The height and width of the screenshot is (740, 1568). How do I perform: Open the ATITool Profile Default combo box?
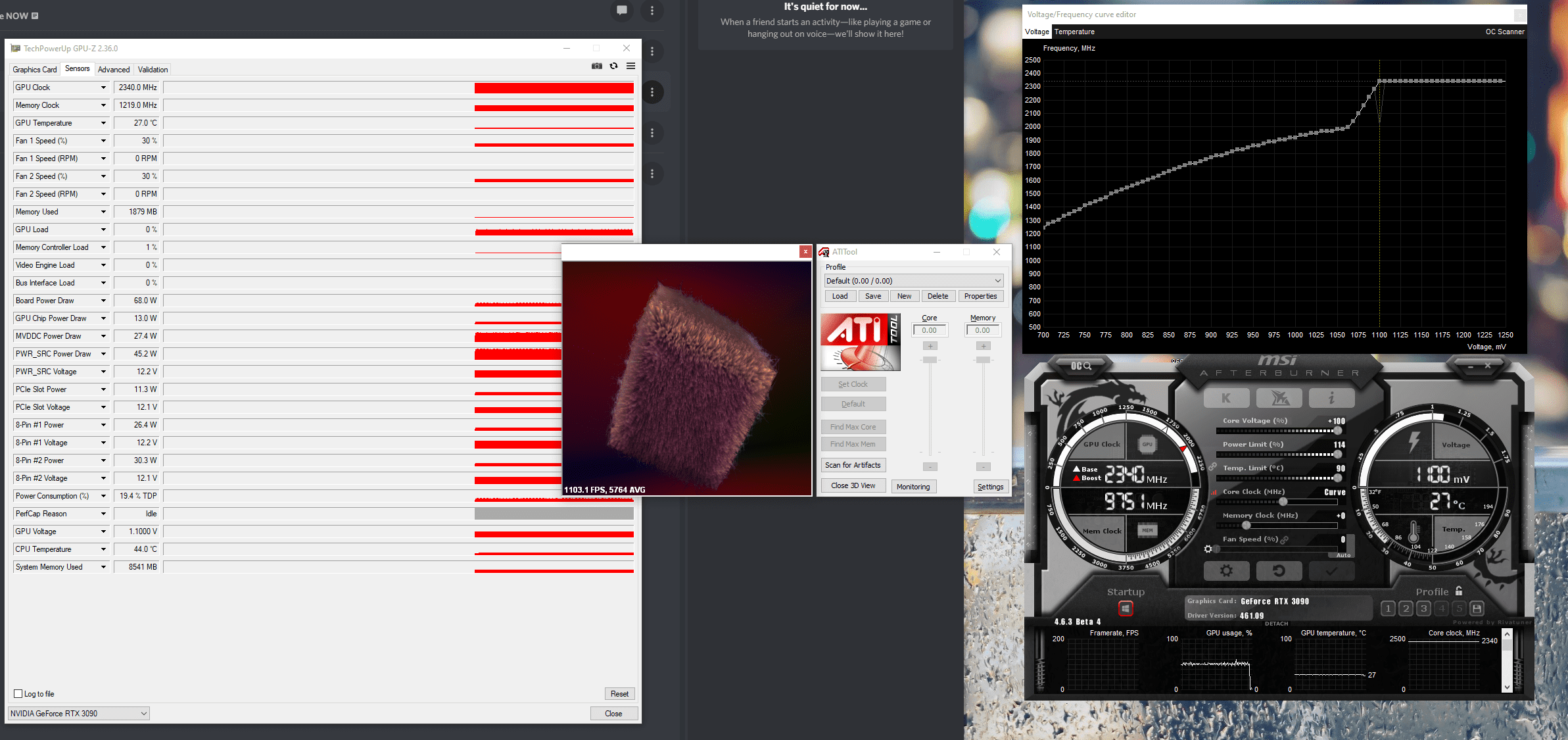pyautogui.click(x=914, y=281)
